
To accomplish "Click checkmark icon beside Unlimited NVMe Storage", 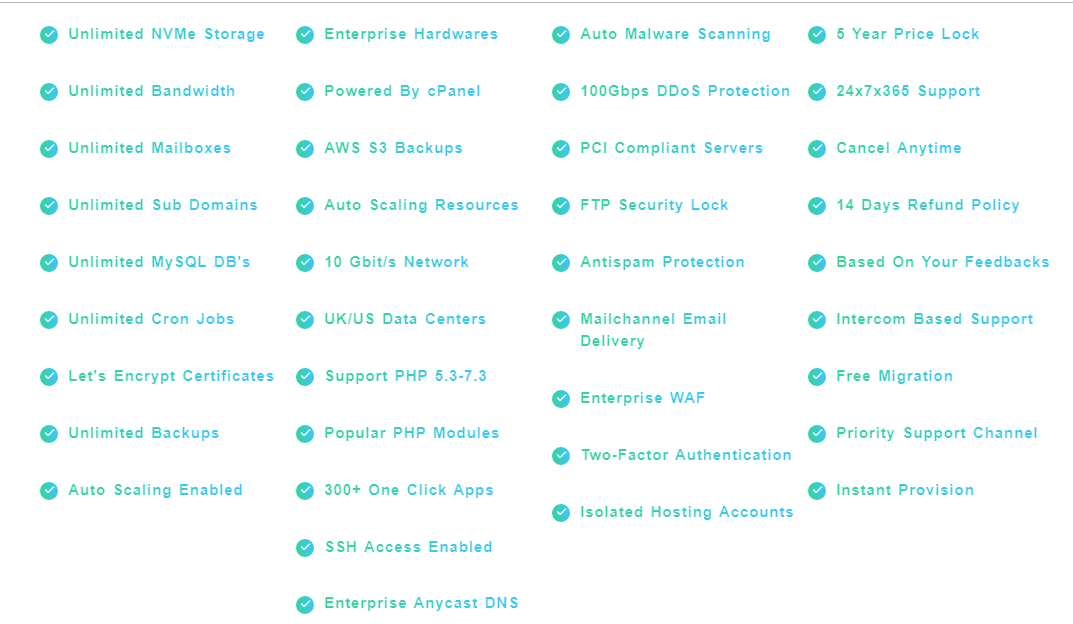I will coord(49,35).
